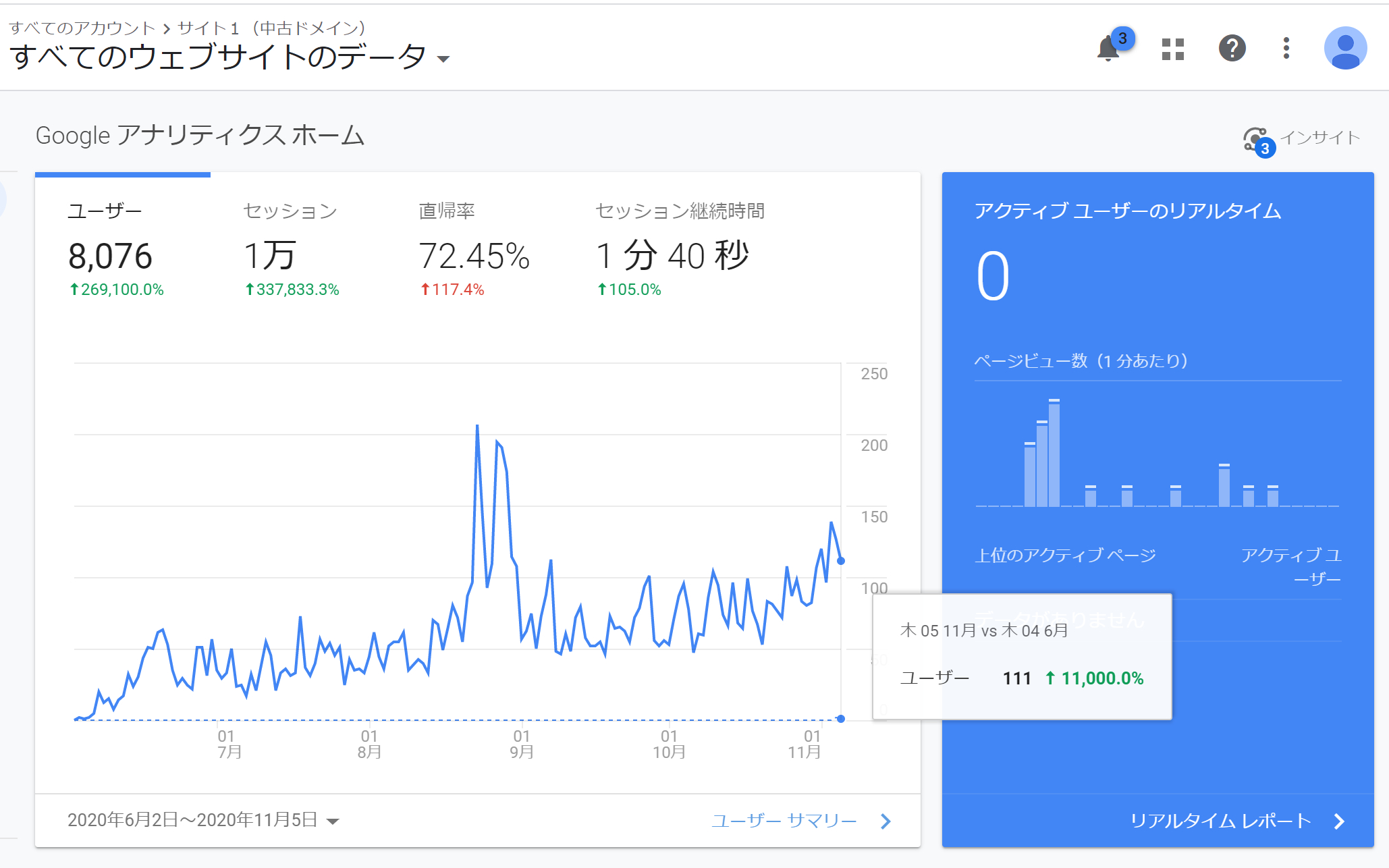Click the insights badge showing 3
1389x868 pixels.
[x=1265, y=148]
